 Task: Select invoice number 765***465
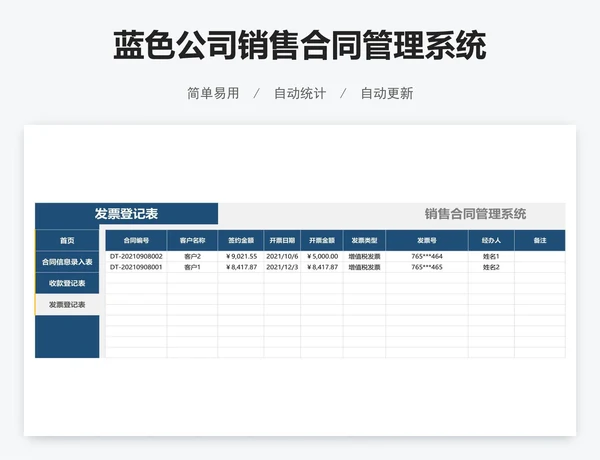pos(427,267)
